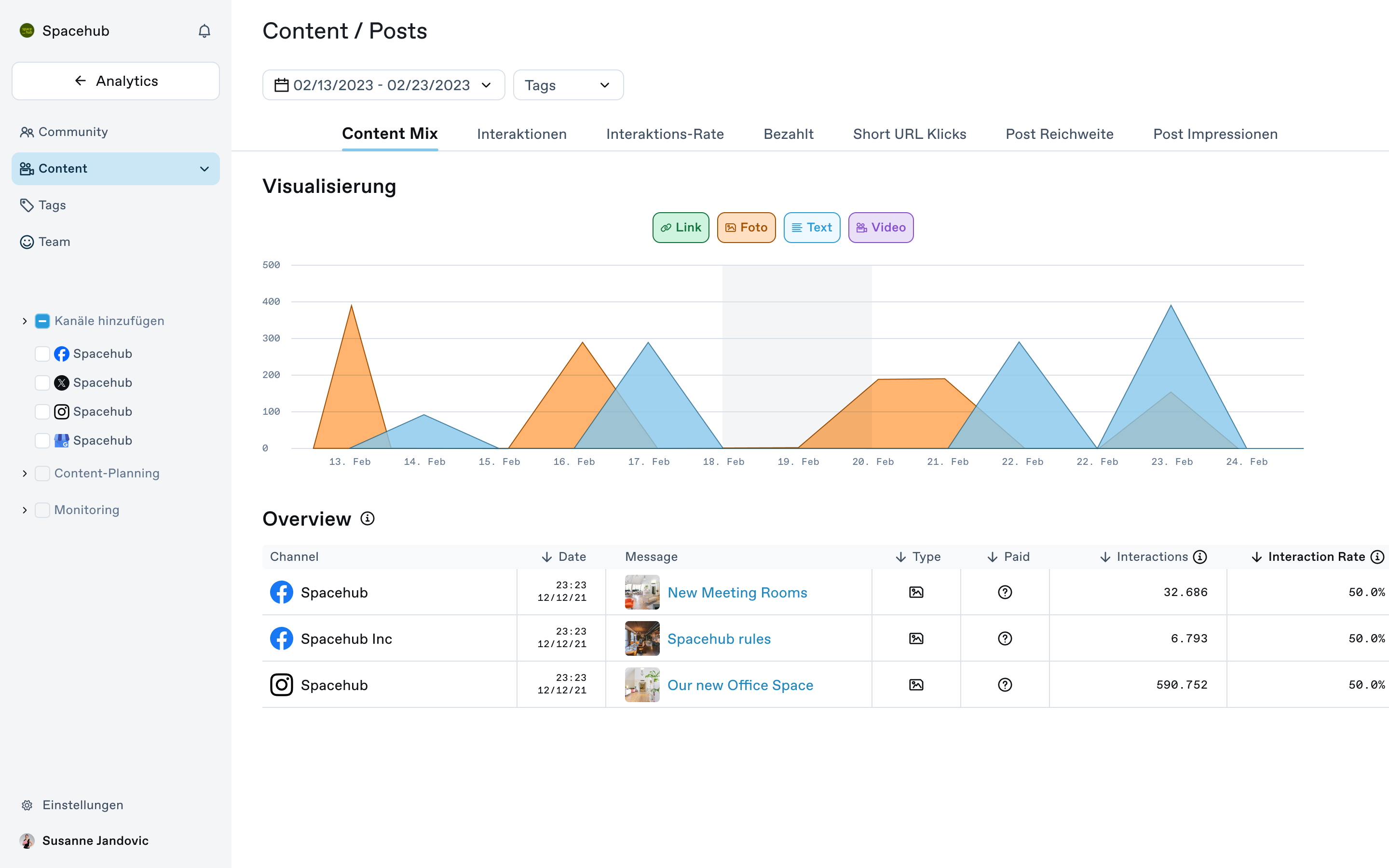This screenshot has height=868, width=1389.
Task: Click image type icon for Spacehub rules
Action: pos(916,638)
